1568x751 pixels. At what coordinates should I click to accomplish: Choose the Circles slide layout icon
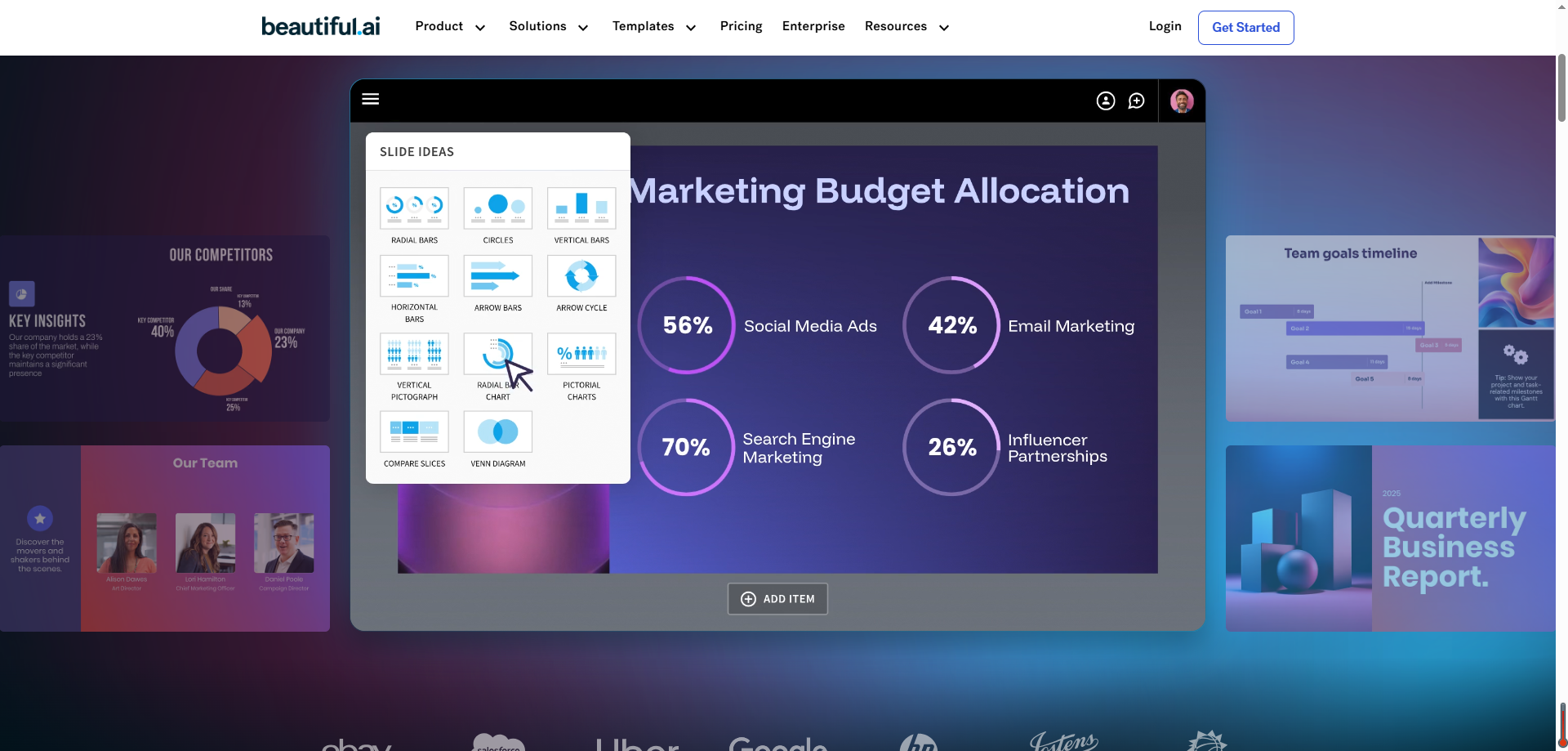pos(497,208)
